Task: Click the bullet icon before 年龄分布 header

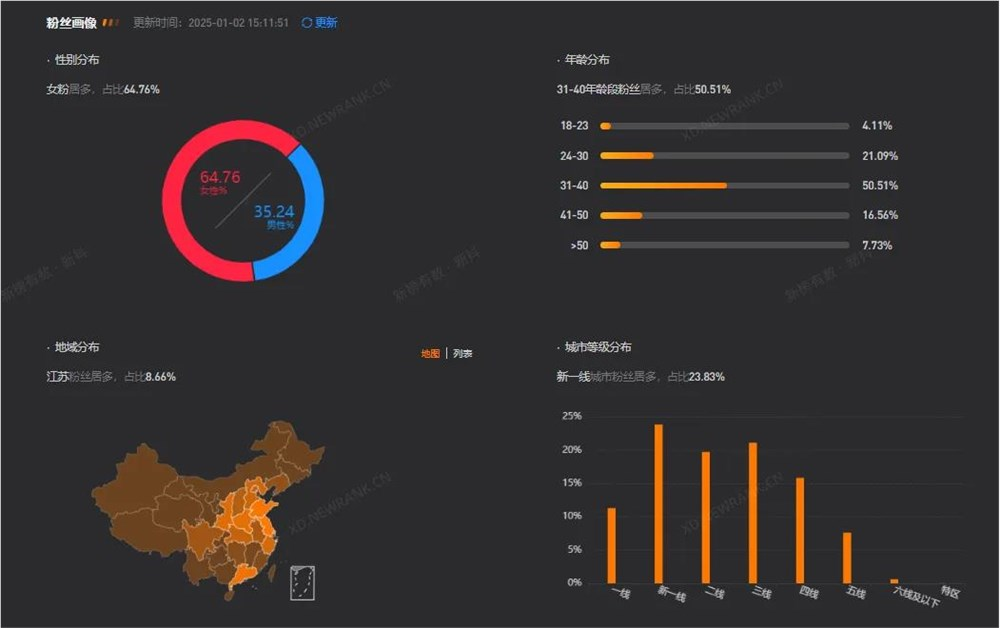Action: (x=556, y=59)
